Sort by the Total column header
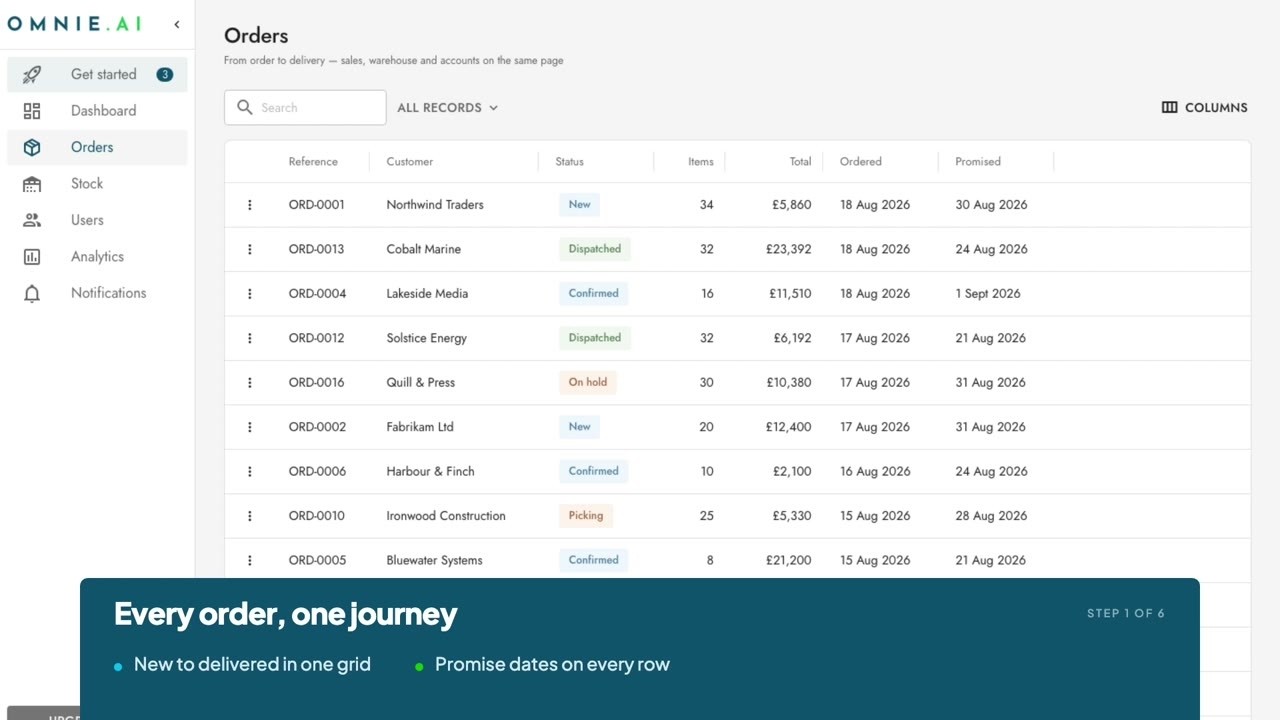Screen dimensions: 1280x720 click(x=800, y=161)
